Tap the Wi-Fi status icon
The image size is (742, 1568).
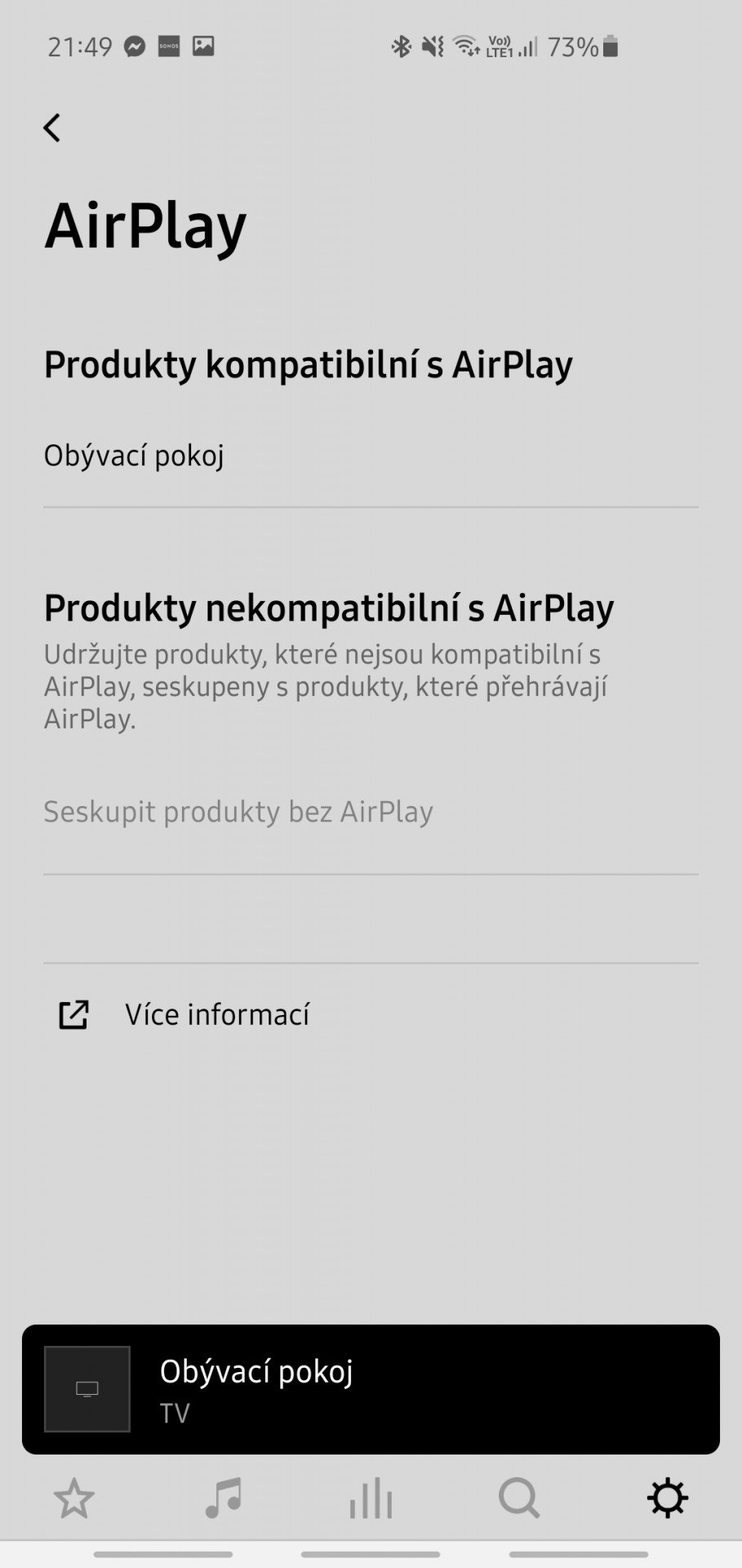click(466, 47)
